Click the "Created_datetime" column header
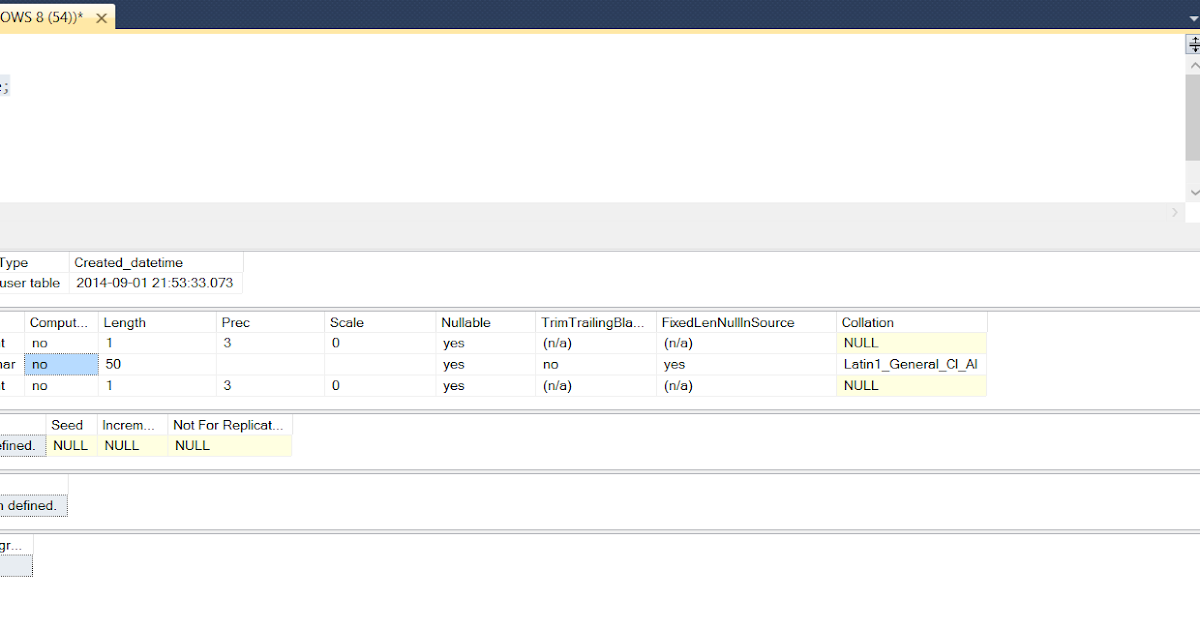 127,262
